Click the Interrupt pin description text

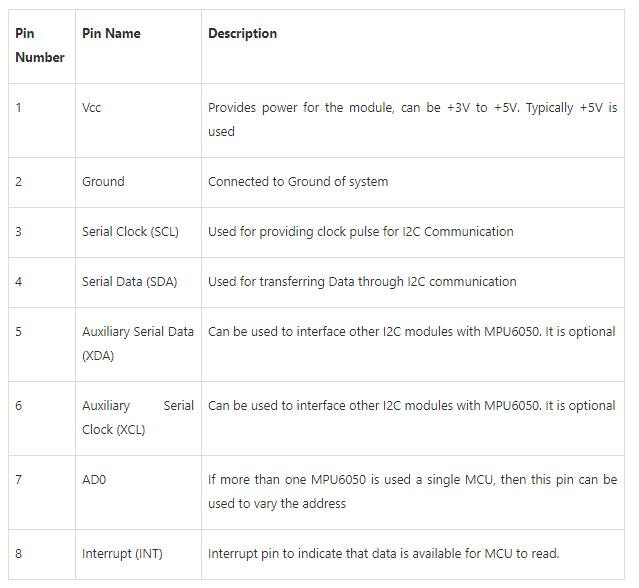383,553
